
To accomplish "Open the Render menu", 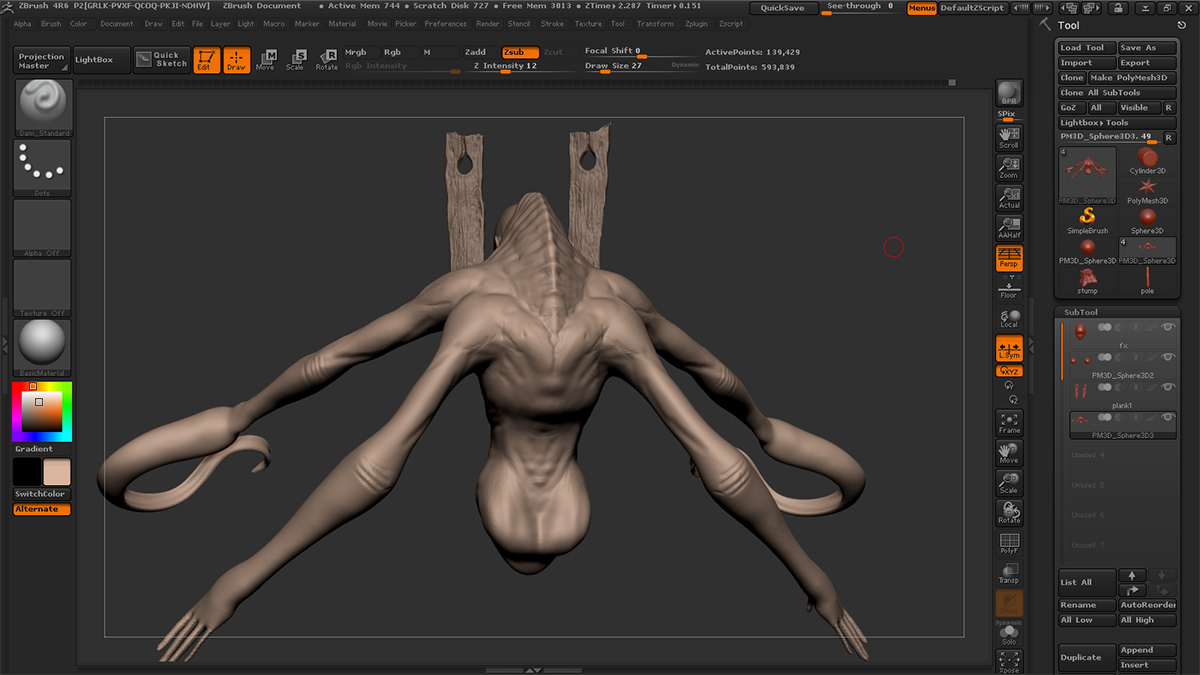I will coord(488,23).
